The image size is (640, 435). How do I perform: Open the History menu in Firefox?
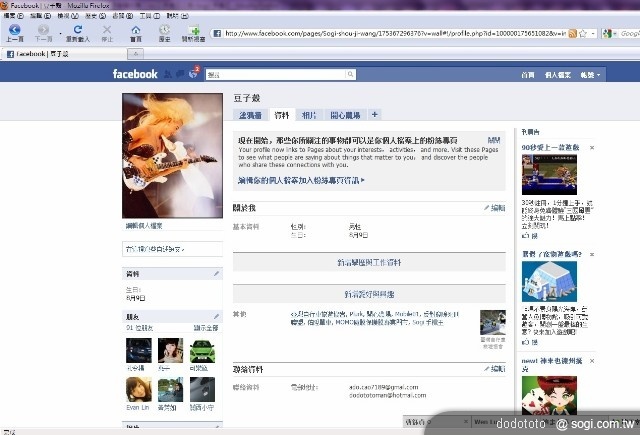click(95, 16)
